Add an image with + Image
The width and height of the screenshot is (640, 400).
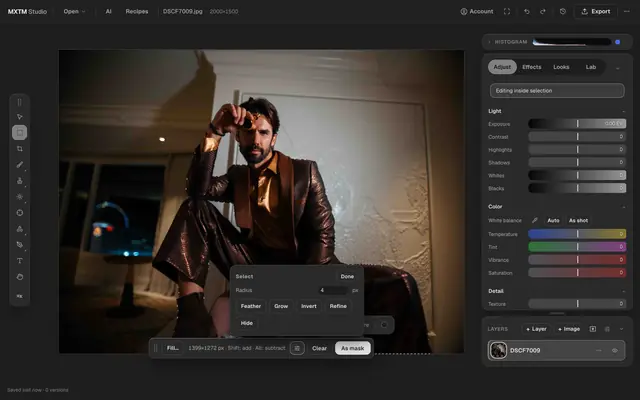coord(569,329)
